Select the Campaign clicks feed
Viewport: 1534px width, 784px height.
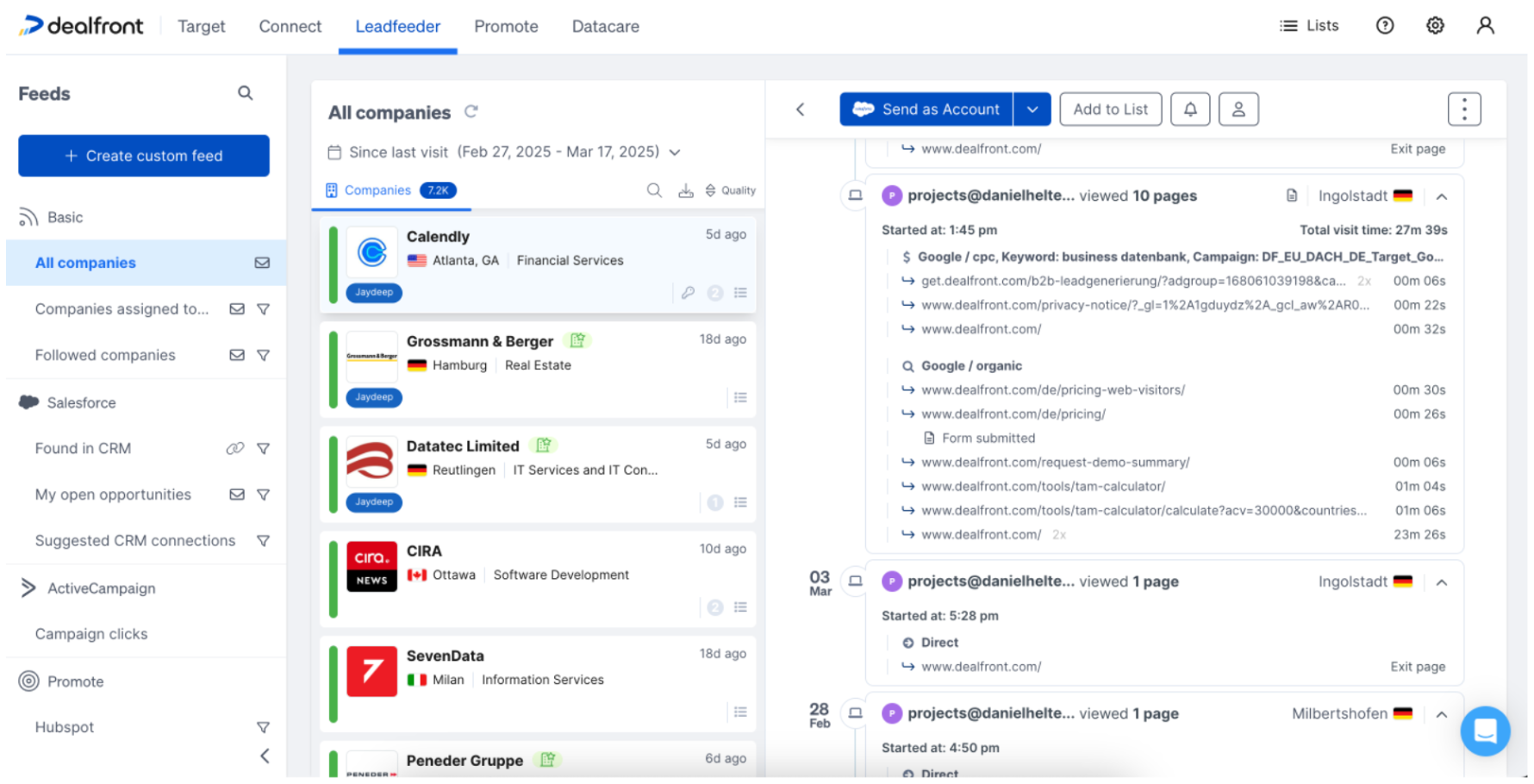(x=91, y=634)
